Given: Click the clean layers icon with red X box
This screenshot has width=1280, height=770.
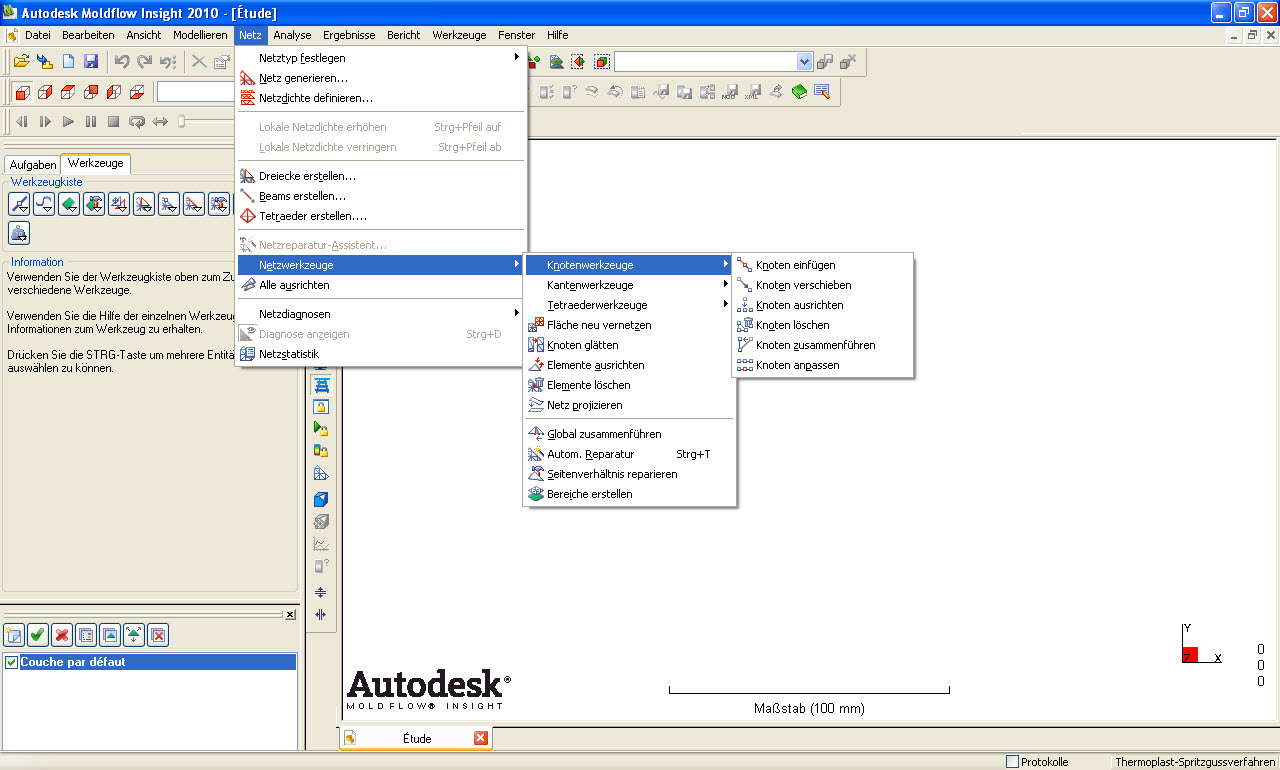Looking at the screenshot, I should tap(158, 634).
